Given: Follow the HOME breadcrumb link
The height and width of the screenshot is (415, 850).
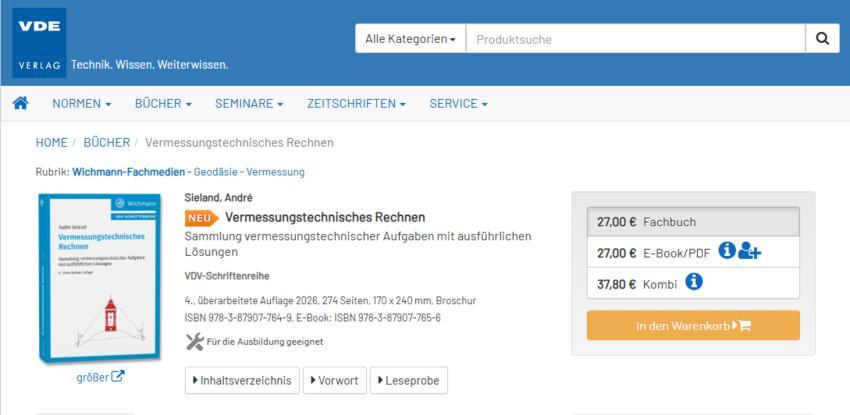Looking at the screenshot, I should [x=51, y=142].
